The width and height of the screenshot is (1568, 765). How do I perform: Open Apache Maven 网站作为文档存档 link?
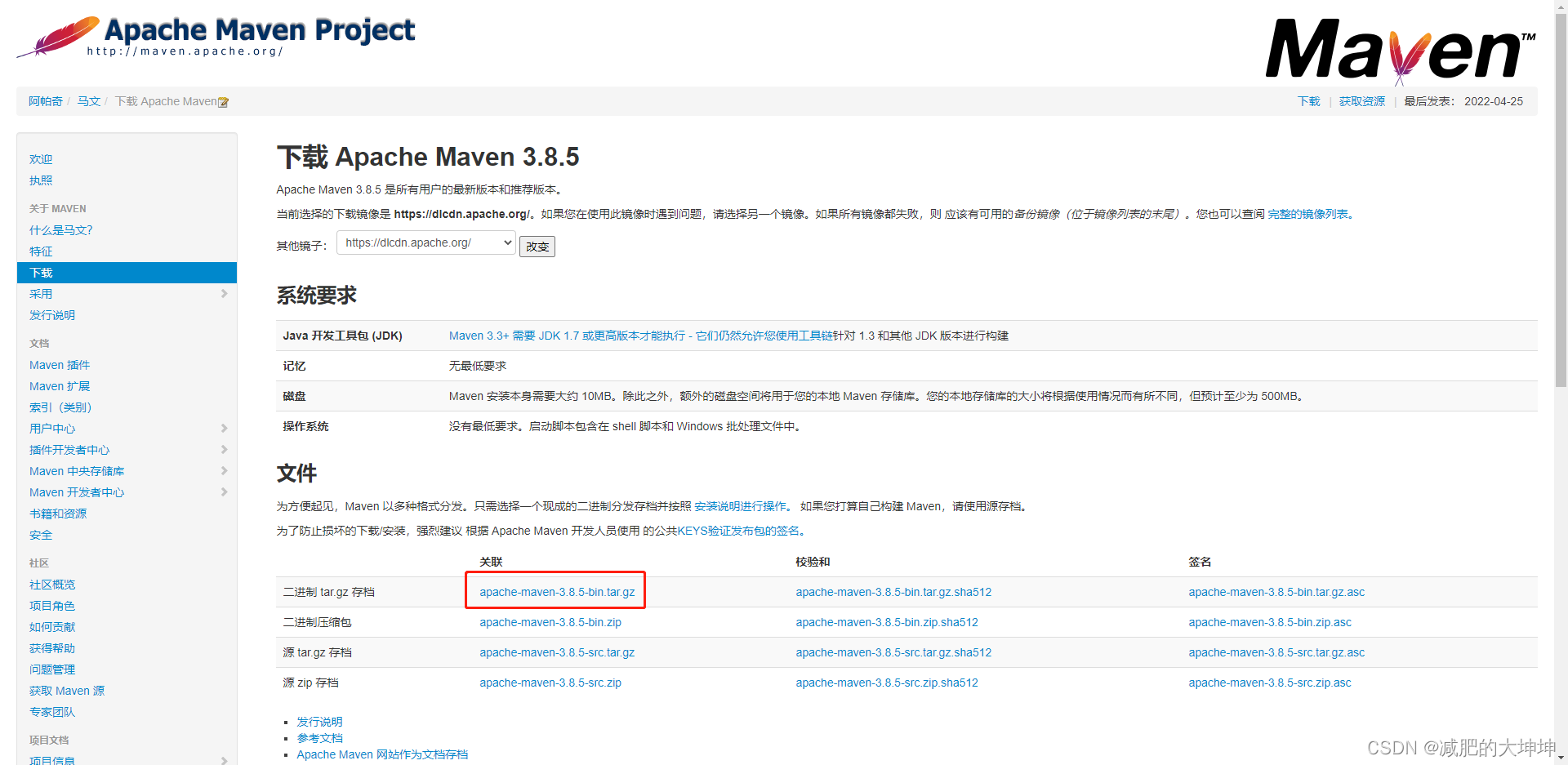point(382,754)
